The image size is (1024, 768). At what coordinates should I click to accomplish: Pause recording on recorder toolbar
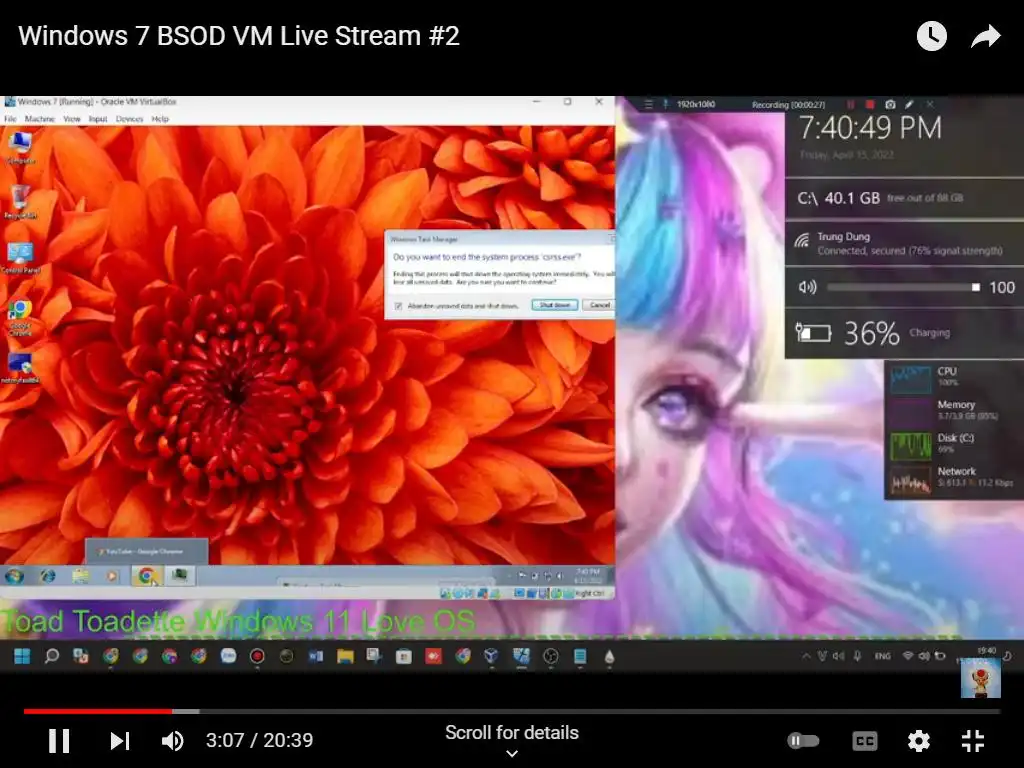[850, 104]
